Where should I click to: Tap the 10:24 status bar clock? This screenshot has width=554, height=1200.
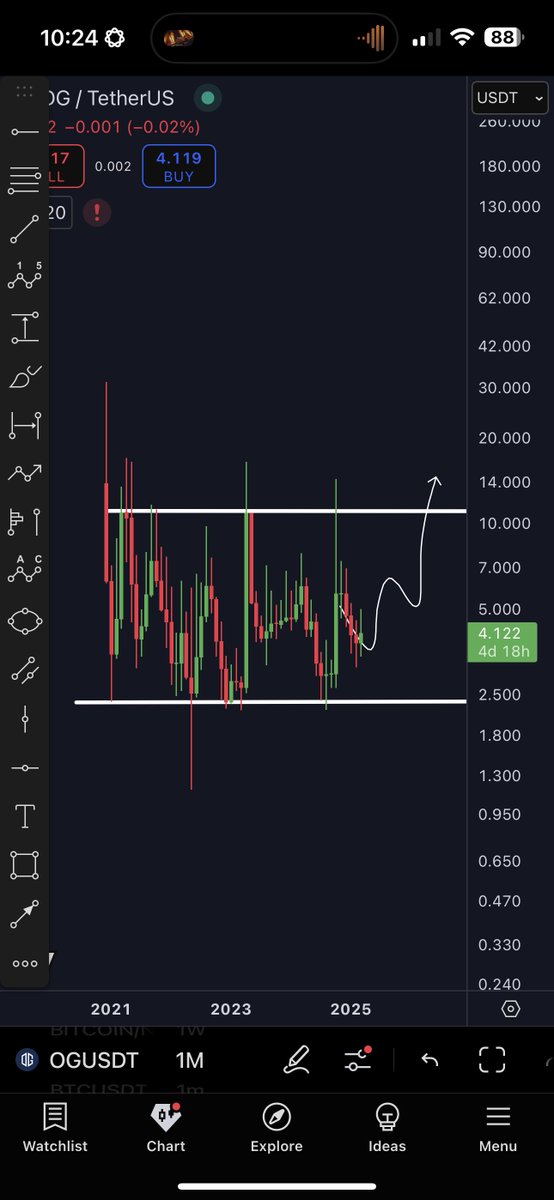point(68,38)
